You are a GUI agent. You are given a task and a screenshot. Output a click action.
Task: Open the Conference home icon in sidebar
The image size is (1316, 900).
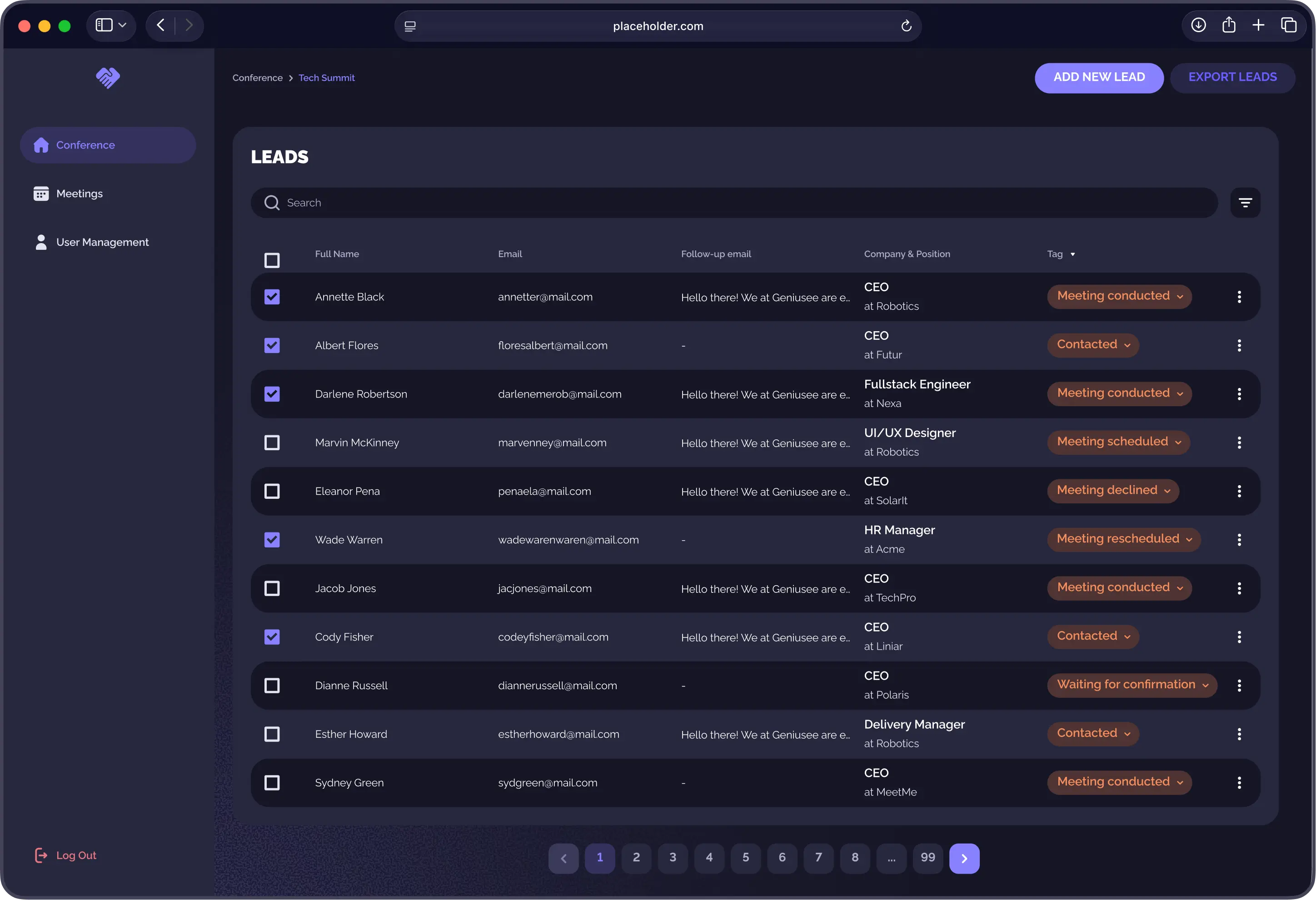tap(41, 145)
